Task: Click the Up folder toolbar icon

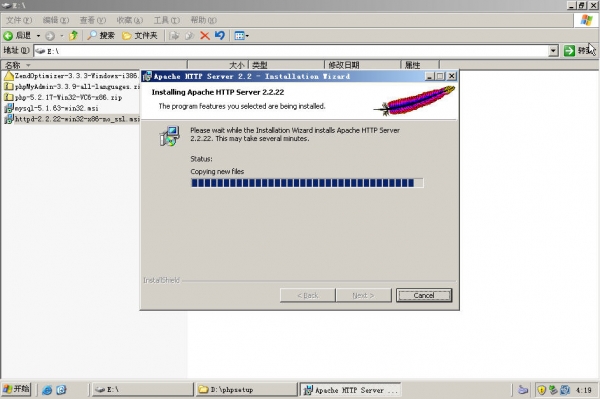Action: pos(73,36)
